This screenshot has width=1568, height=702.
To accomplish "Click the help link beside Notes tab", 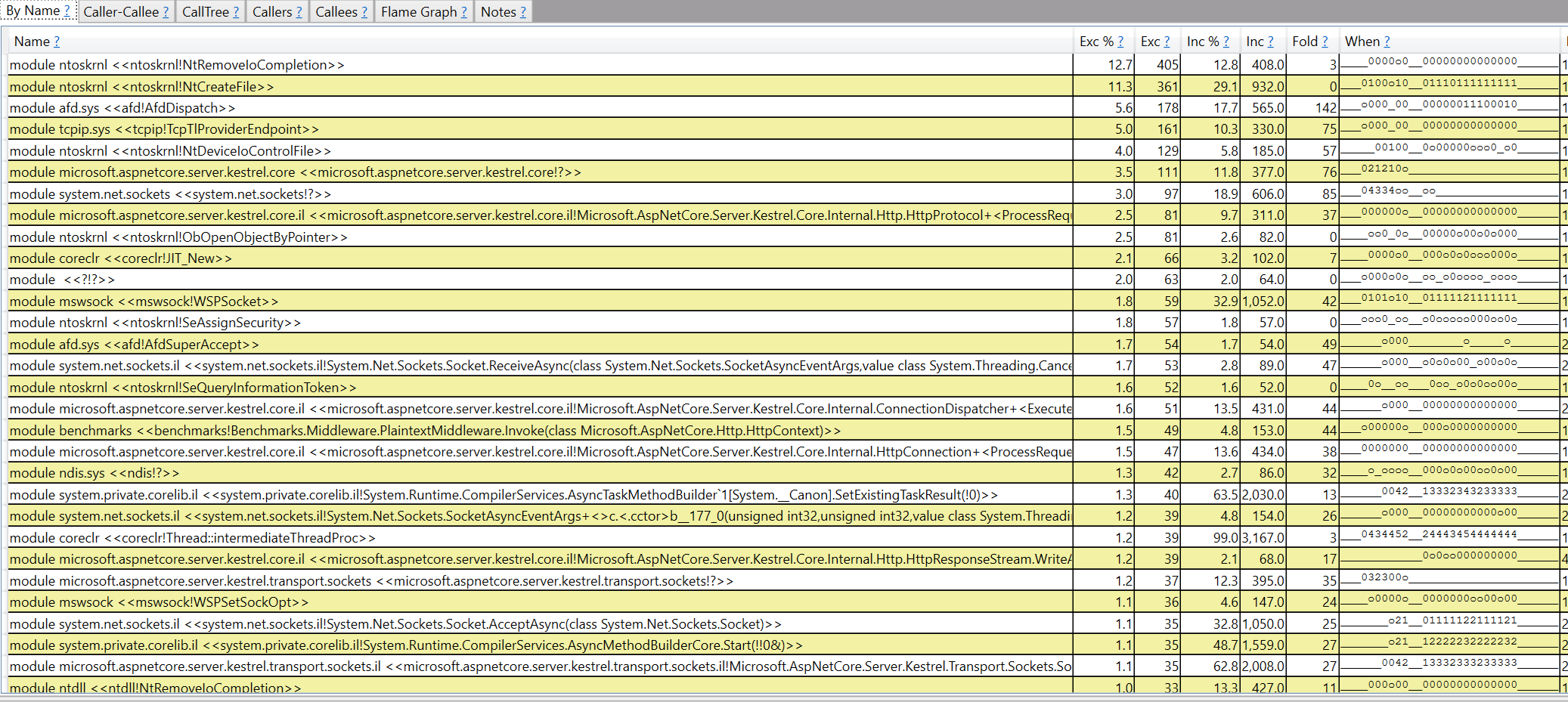I will [522, 11].
